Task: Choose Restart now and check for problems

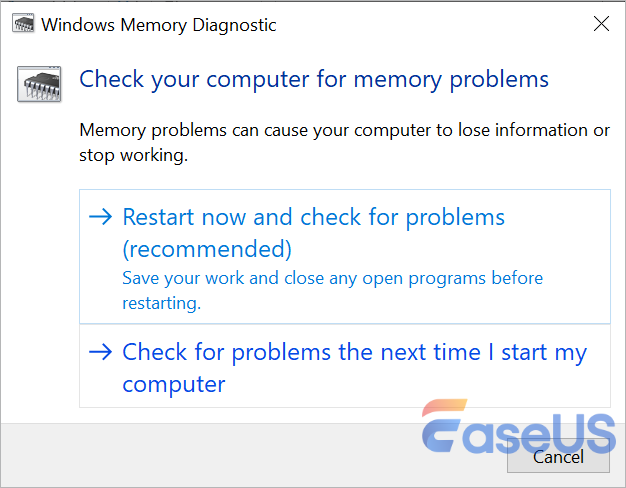Action: point(313,217)
